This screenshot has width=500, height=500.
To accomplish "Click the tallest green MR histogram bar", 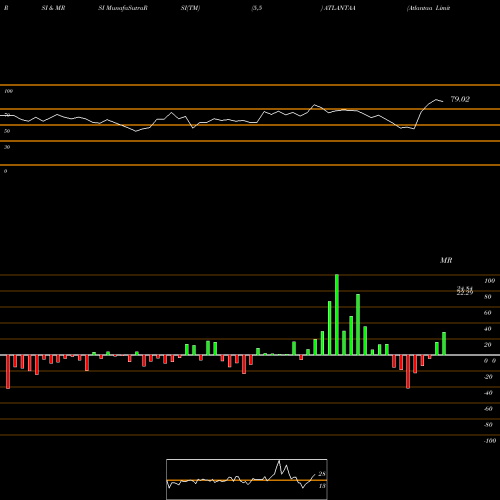I will [x=337, y=315].
